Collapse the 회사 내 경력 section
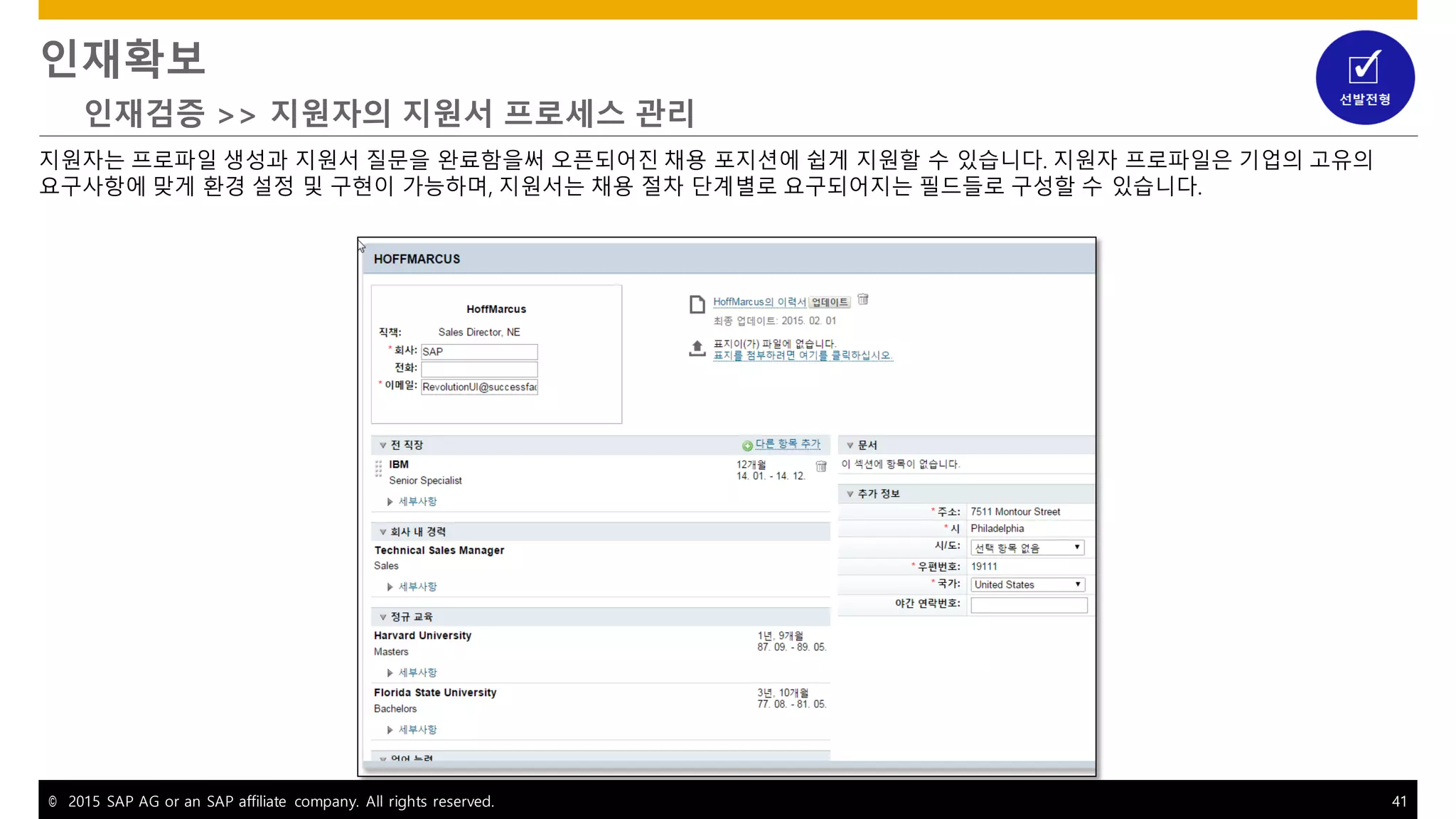 click(x=382, y=532)
